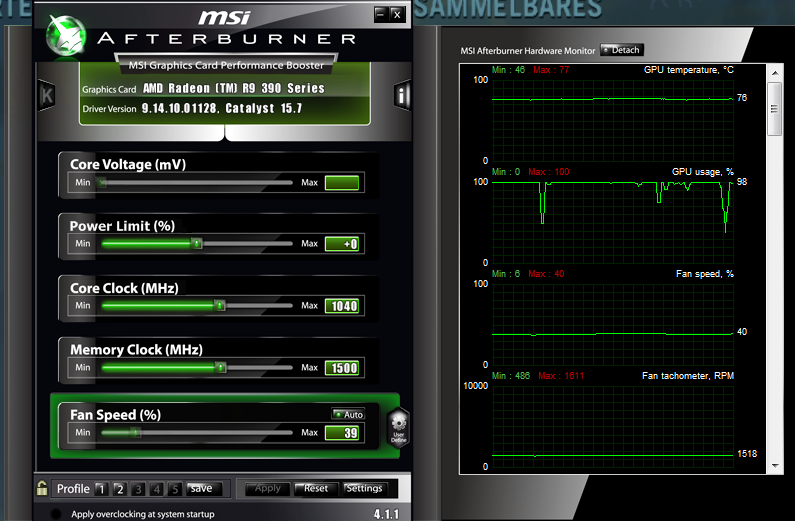Click the Power Limit slider handle
Viewport: 795px width, 521px height.
pos(197,244)
